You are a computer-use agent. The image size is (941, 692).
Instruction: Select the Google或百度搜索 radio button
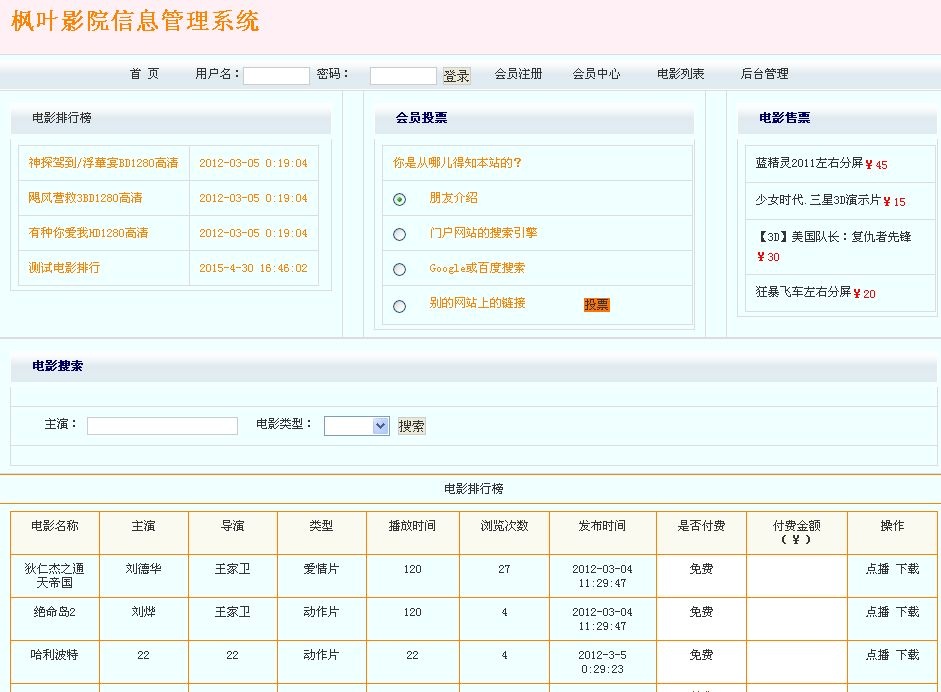(400, 269)
